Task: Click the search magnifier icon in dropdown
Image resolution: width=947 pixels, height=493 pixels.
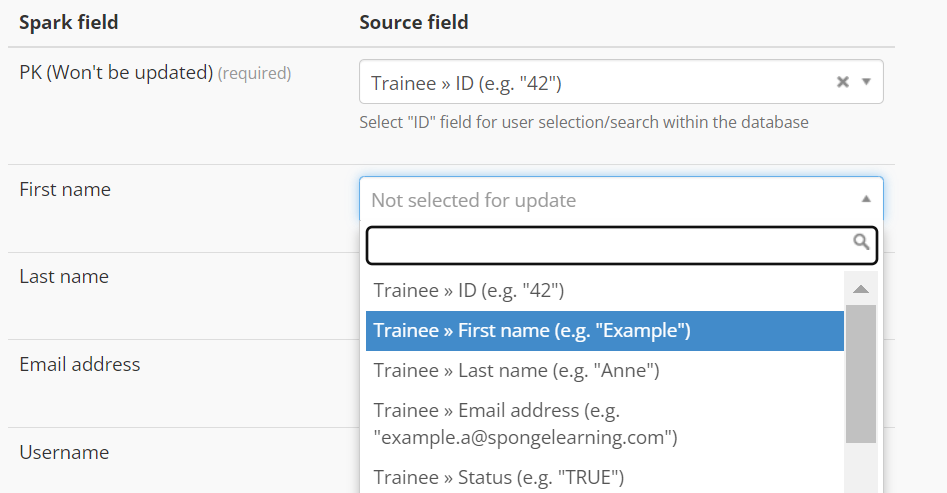Action: coord(861,242)
